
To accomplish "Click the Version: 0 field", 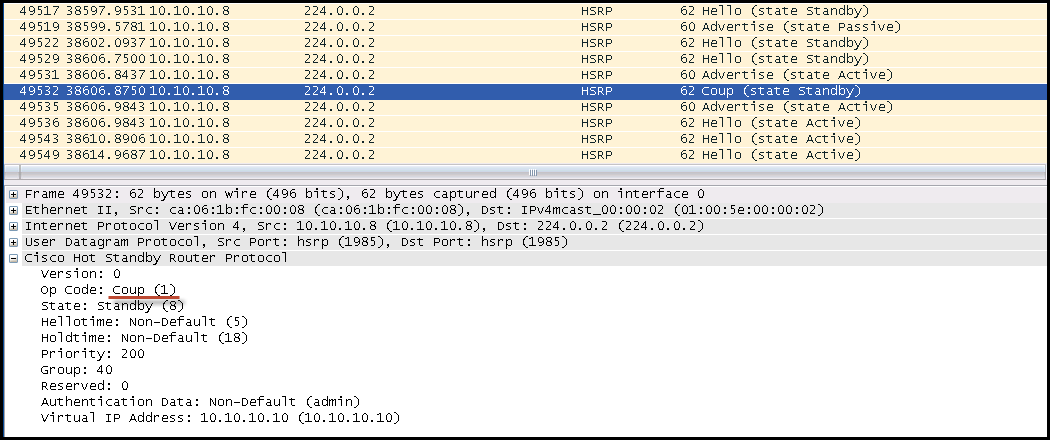I will pos(80,274).
